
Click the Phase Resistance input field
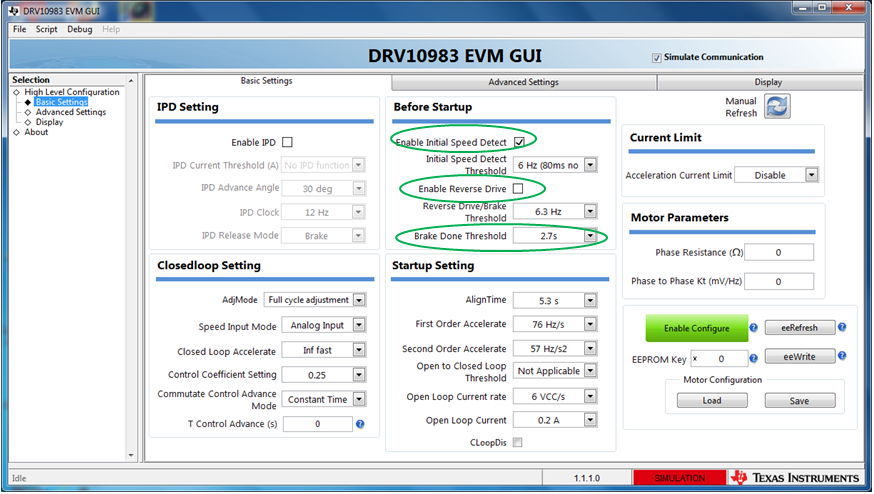click(779, 253)
